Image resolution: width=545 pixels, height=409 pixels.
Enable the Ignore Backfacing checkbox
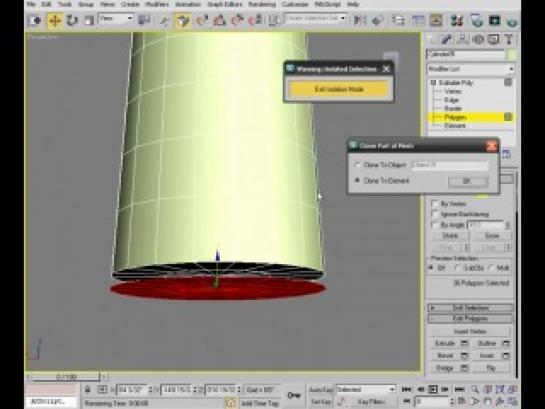click(x=434, y=214)
